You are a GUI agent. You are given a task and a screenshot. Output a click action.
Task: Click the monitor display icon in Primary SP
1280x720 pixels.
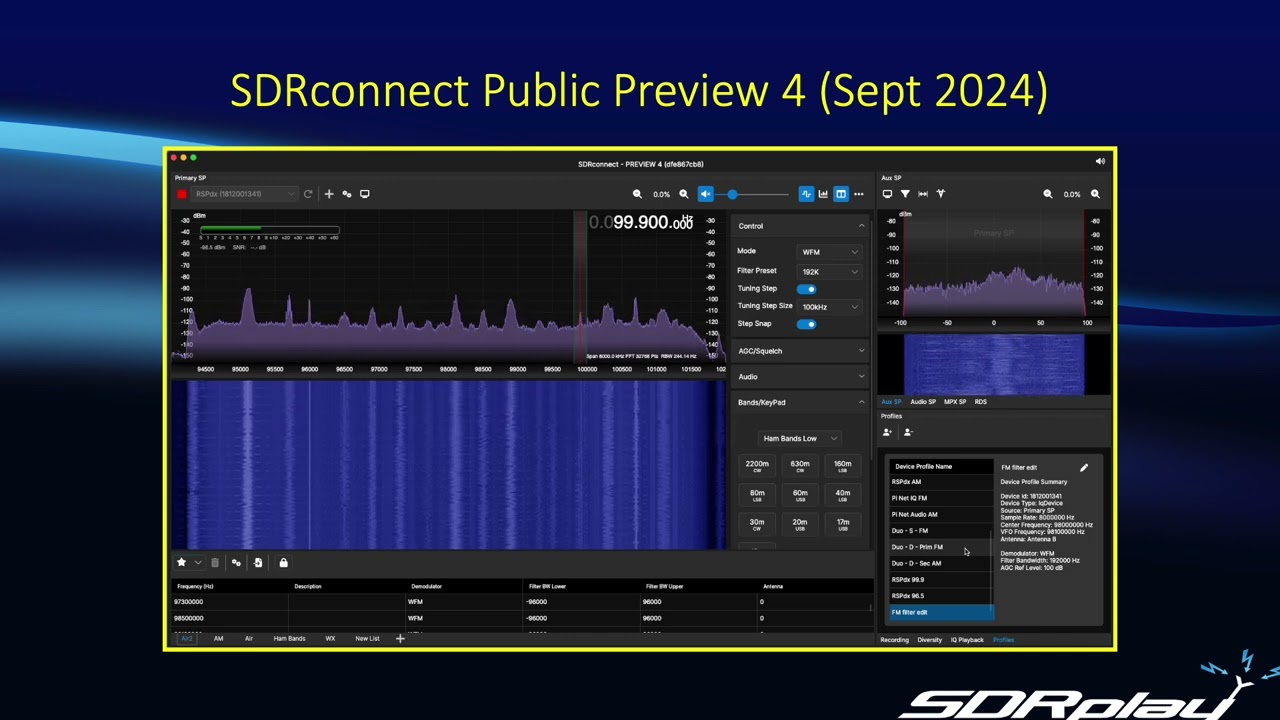[x=365, y=194]
